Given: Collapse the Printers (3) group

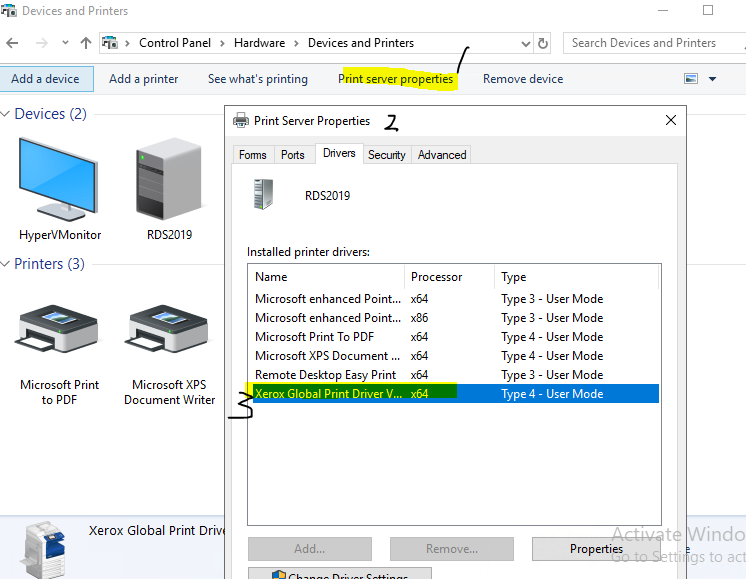Looking at the screenshot, I should point(5,264).
